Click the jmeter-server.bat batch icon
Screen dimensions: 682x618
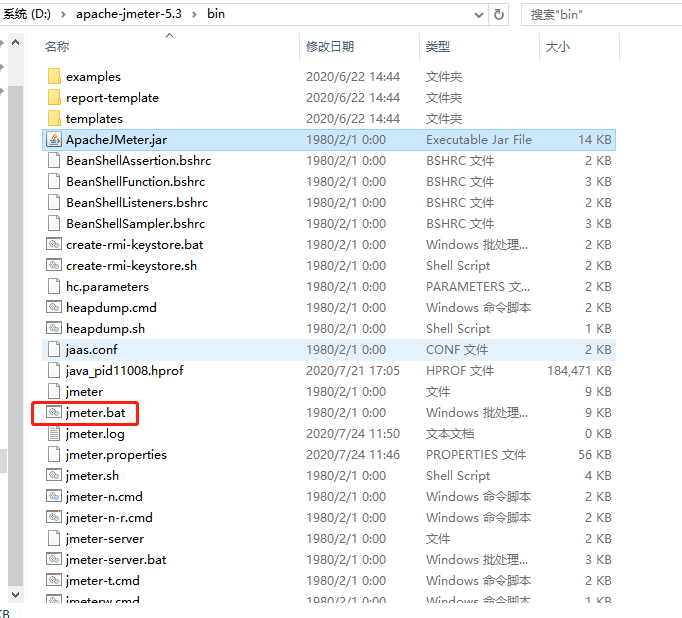54,559
